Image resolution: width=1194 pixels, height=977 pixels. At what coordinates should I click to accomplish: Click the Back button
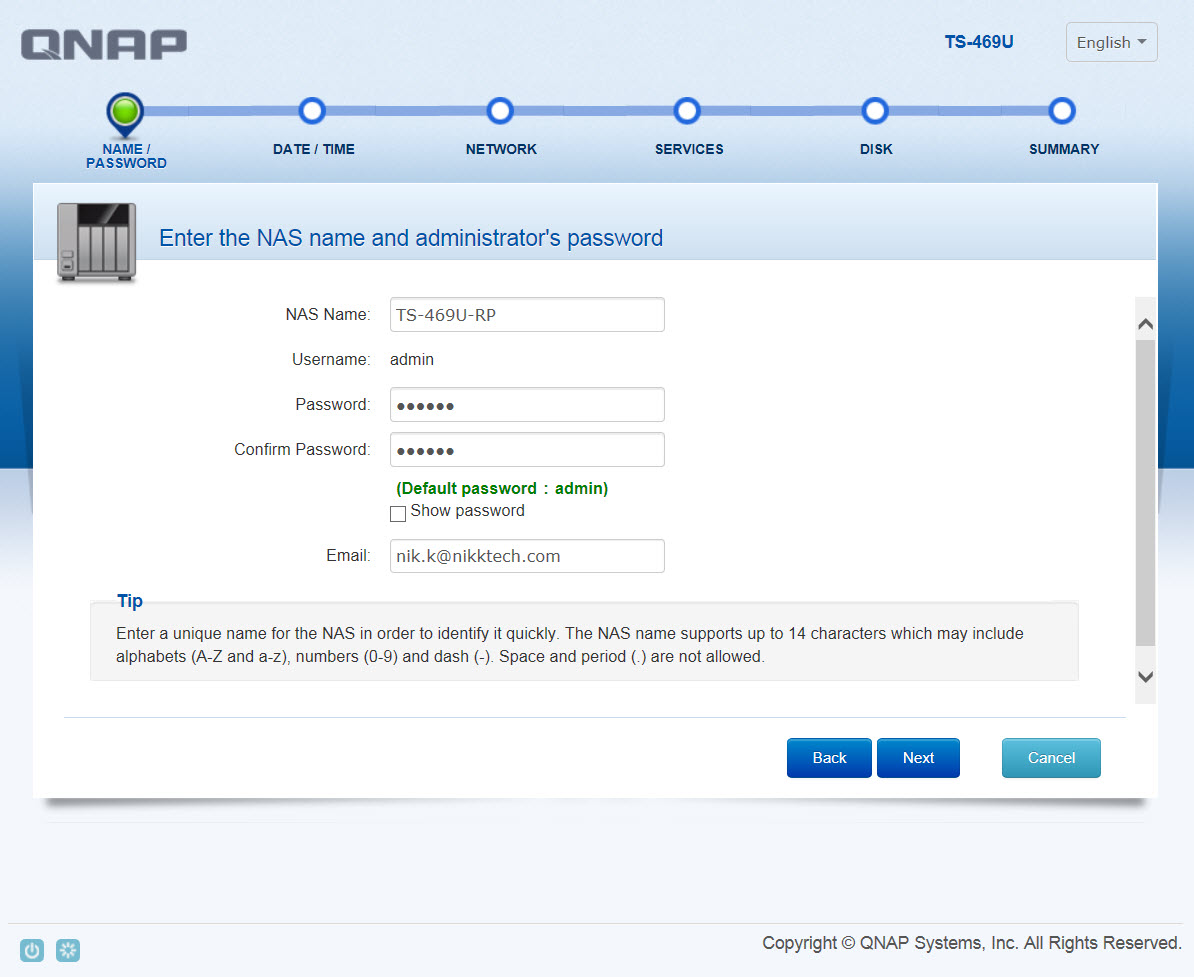click(829, 758)
